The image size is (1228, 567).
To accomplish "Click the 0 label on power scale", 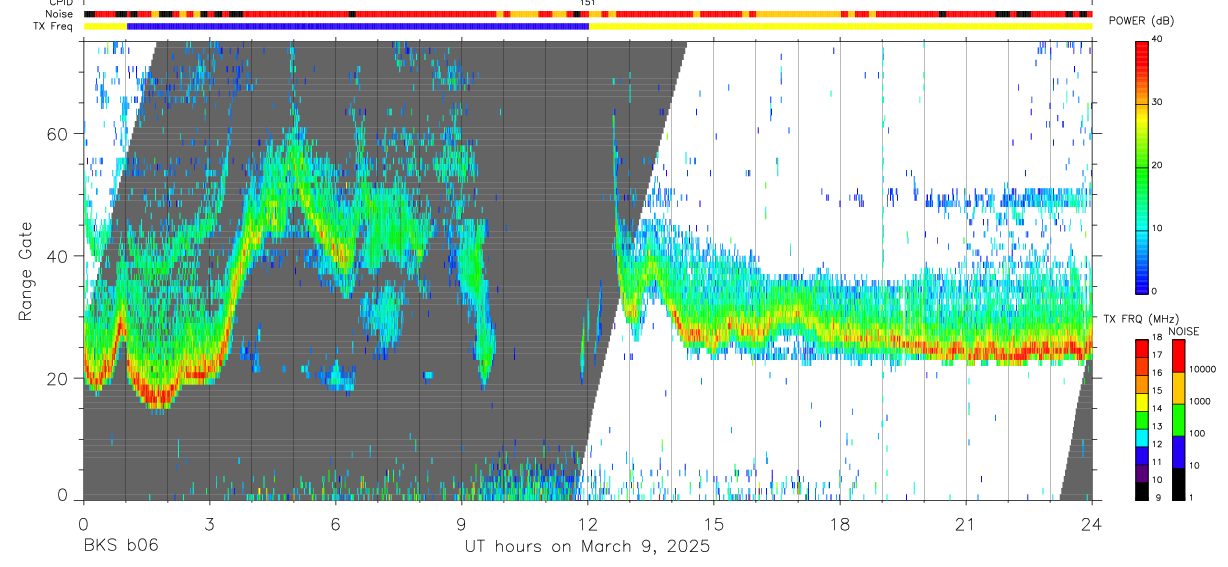I will tap(1155, 291).
